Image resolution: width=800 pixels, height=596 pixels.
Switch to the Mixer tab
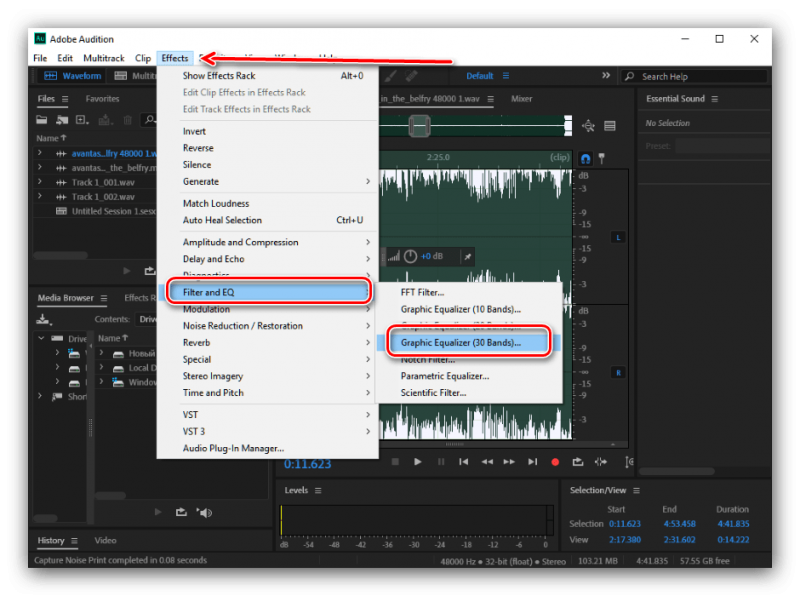click(521, 99)
